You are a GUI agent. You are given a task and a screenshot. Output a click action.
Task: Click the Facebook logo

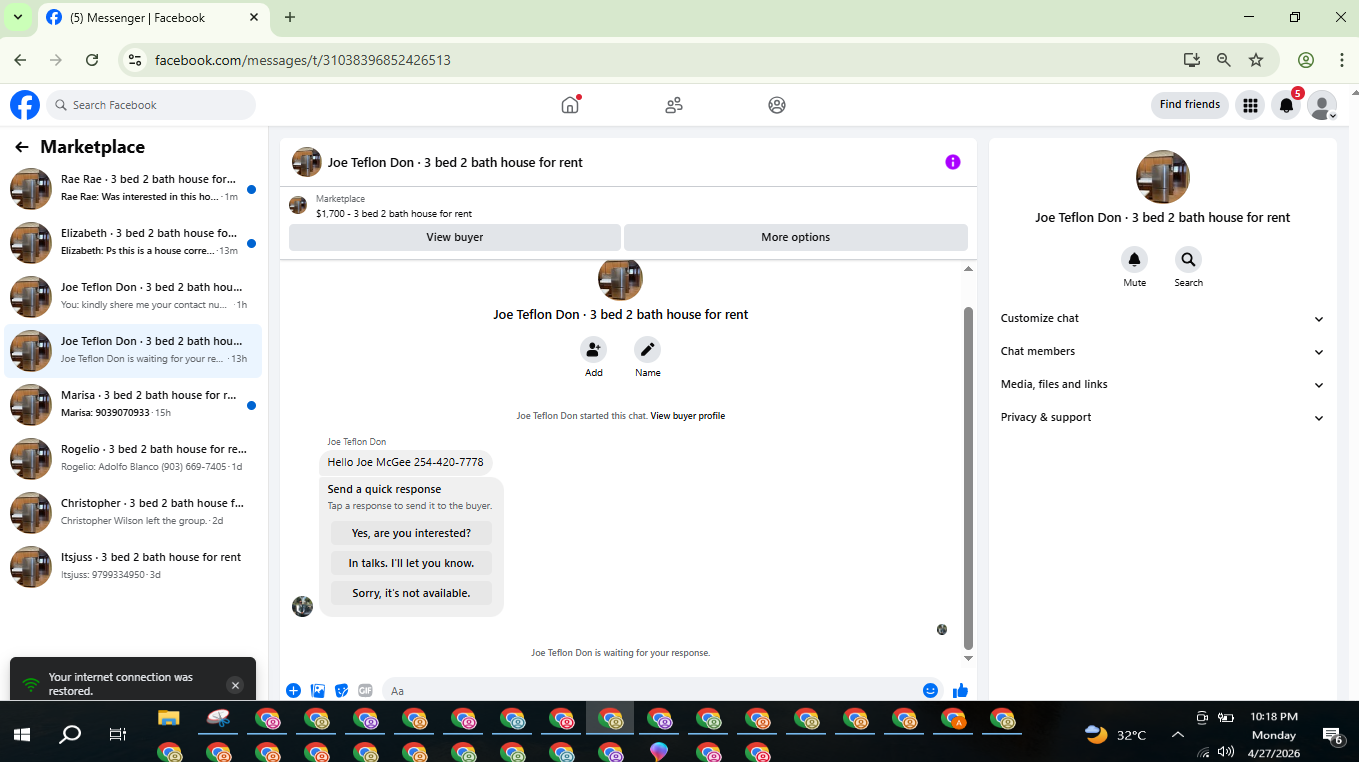click(x=25, y=105)
